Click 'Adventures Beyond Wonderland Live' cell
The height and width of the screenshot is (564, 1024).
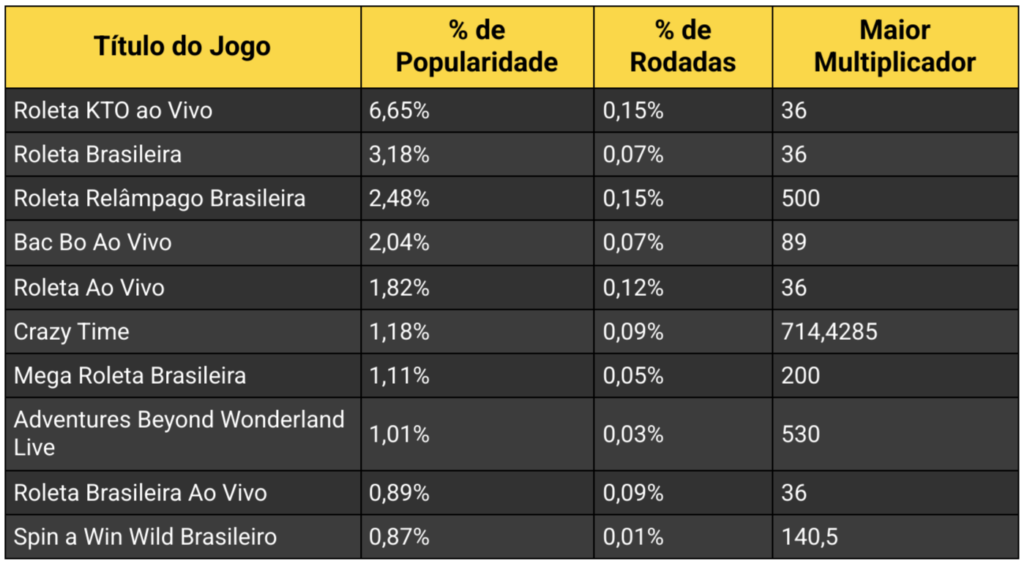coord(178,433)
